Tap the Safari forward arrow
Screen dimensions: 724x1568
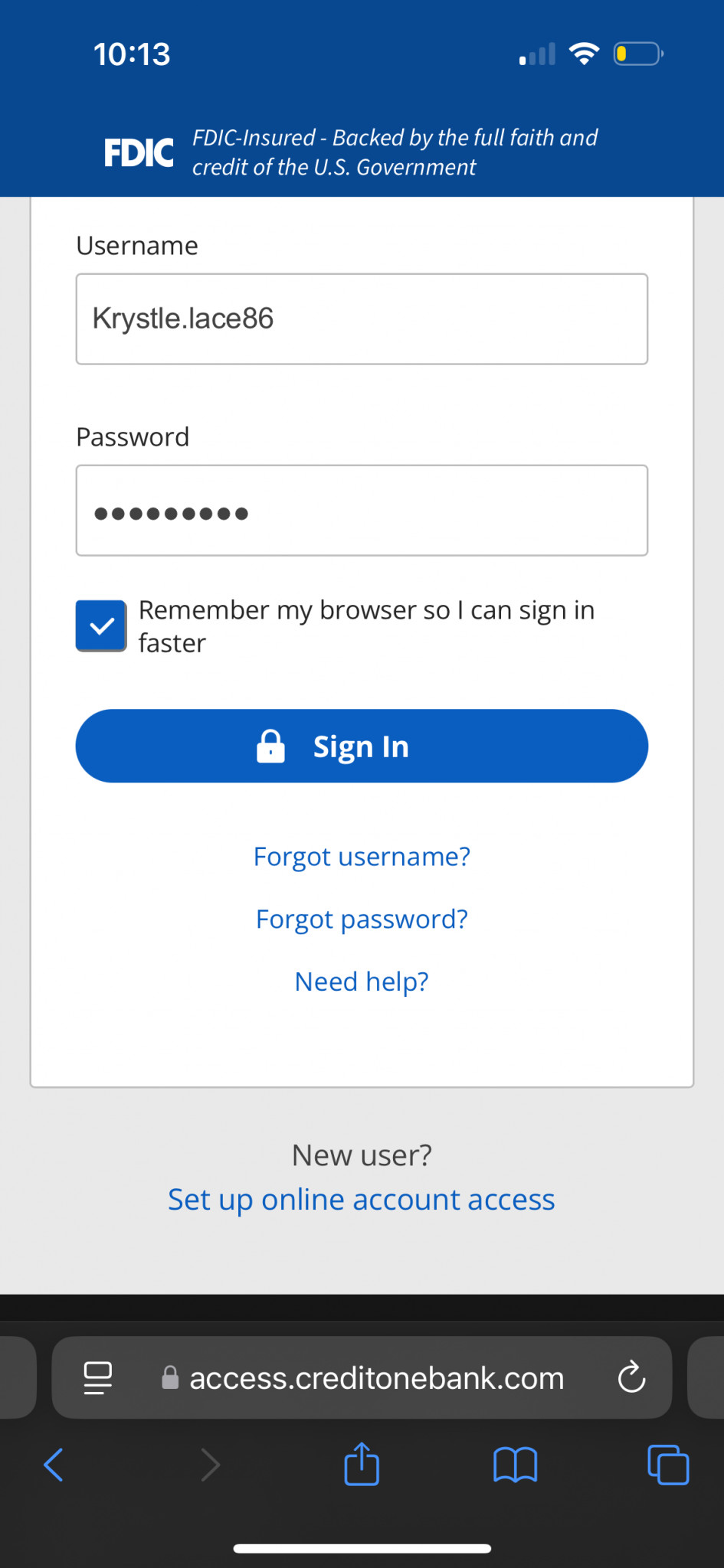[210, 1465]
